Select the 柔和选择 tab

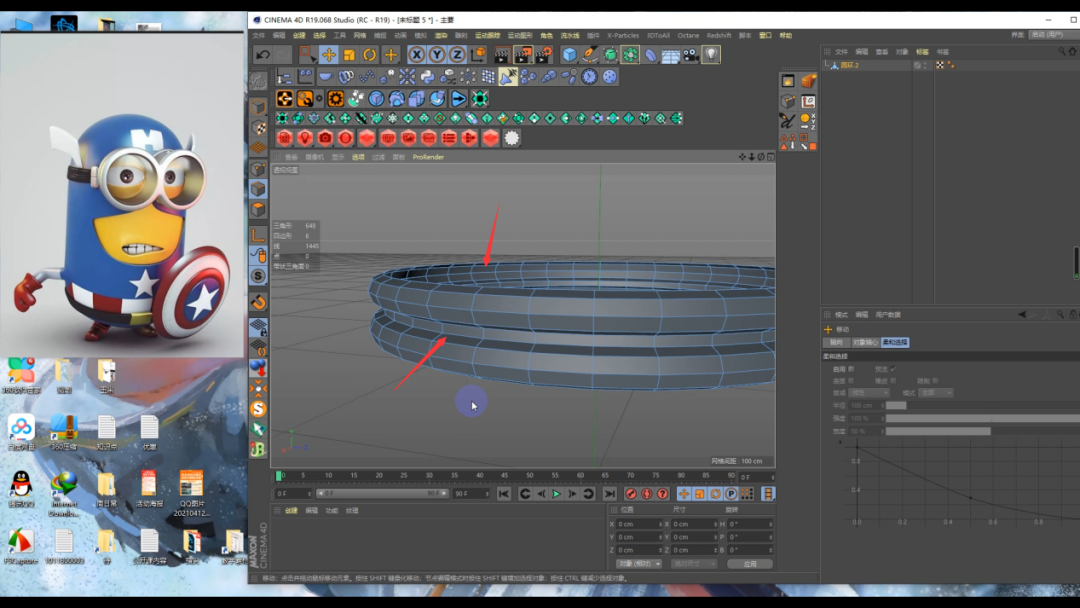[895, 342]
